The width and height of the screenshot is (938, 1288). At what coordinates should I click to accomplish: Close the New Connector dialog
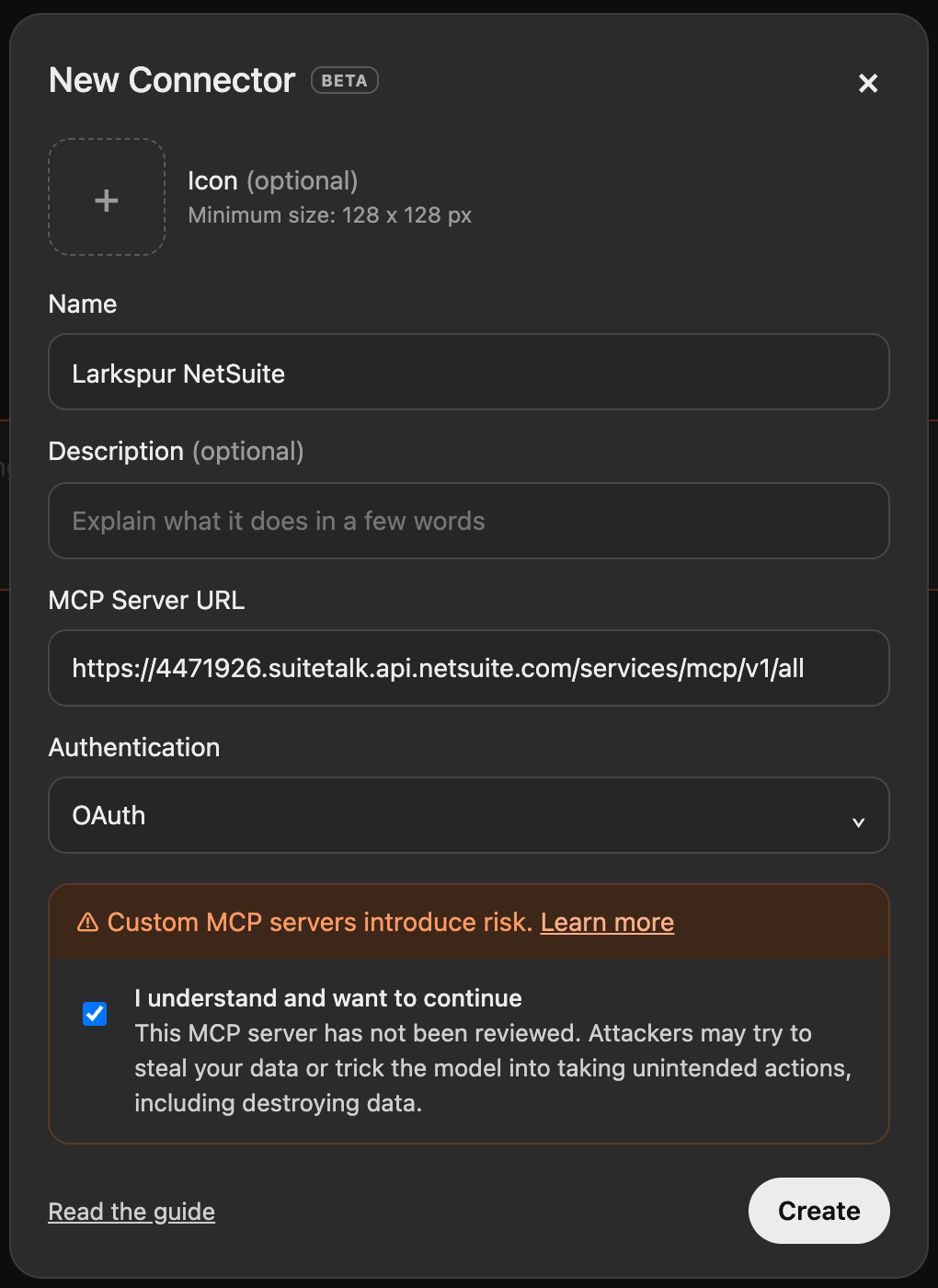868,83
